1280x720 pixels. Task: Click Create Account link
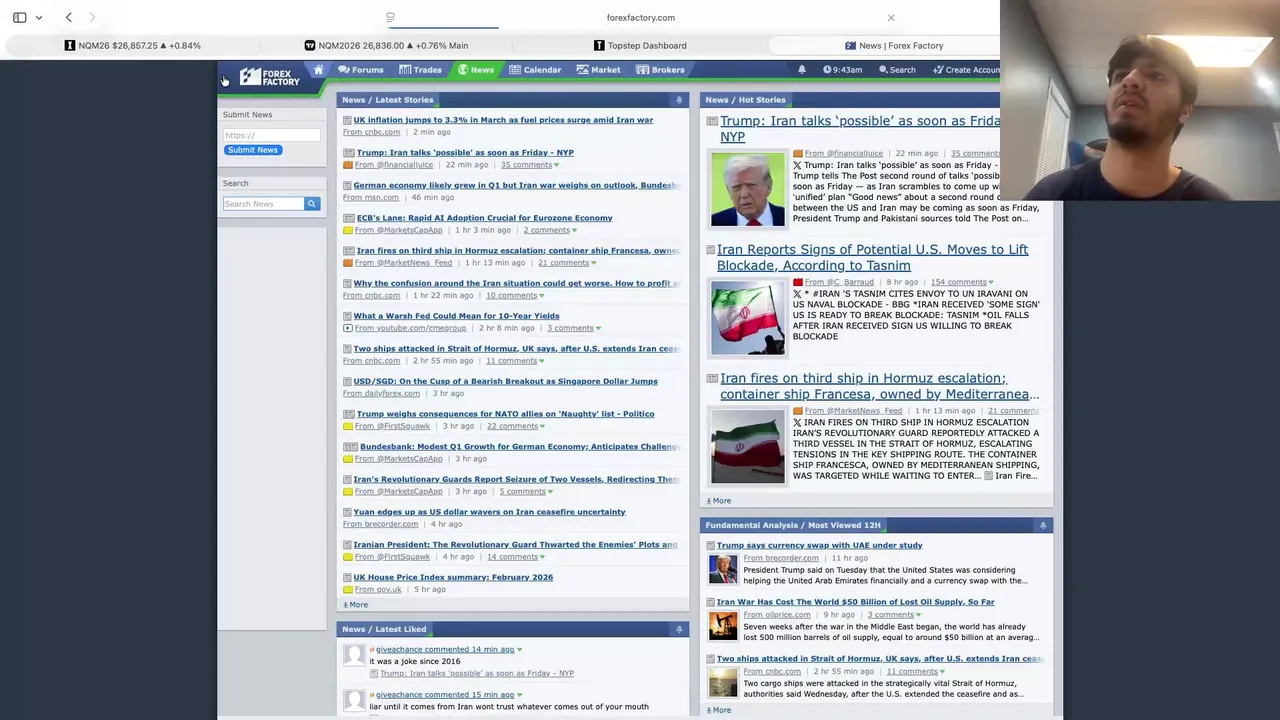tap(966, 70)
